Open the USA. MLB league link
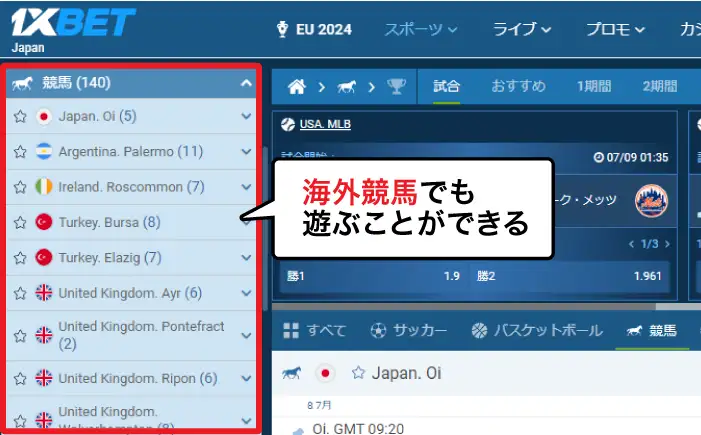 325,124
